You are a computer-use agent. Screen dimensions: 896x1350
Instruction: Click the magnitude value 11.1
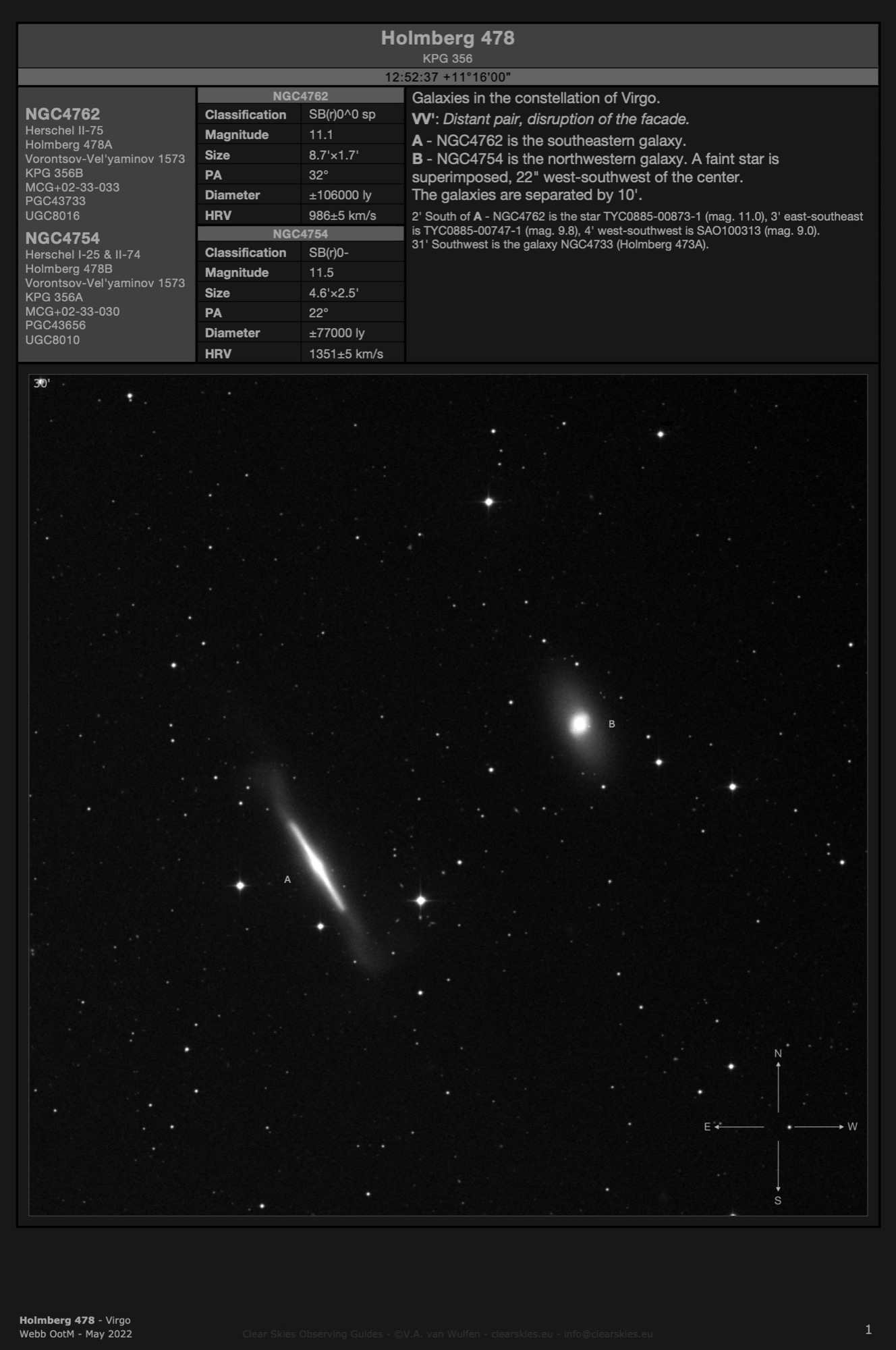[x=321, y=134]
